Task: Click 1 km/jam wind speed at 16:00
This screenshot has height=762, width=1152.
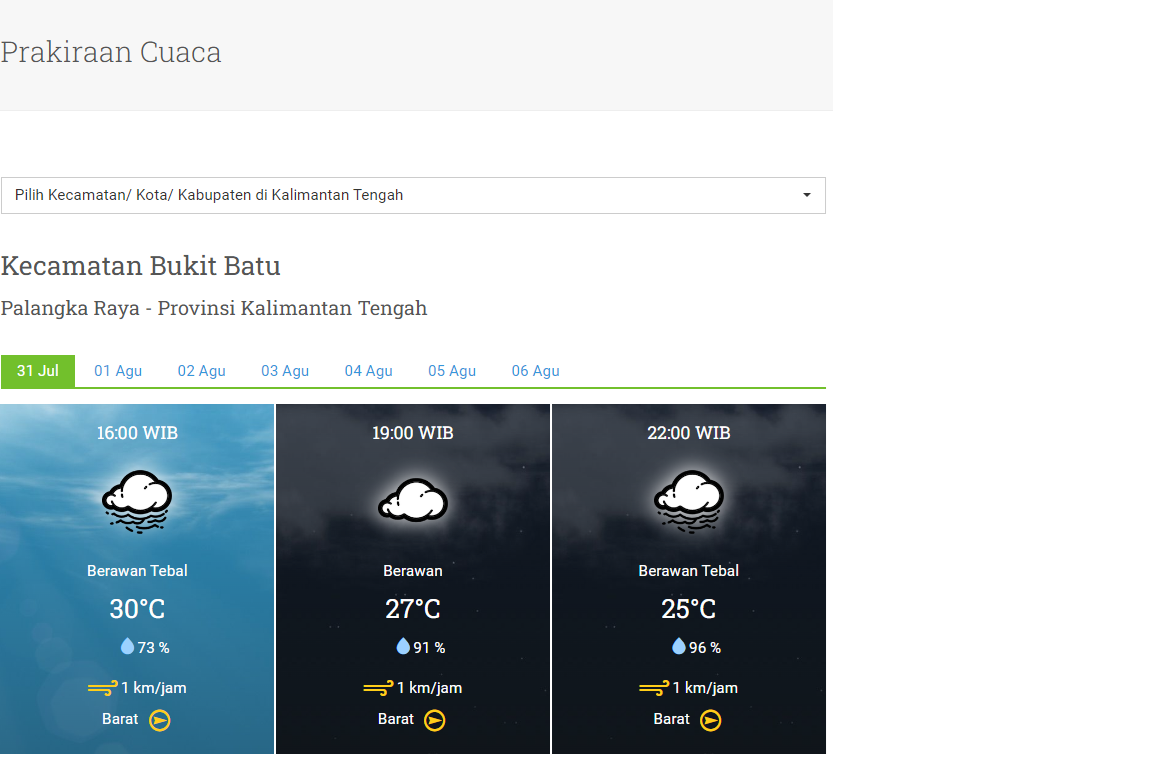Action: coord(154,688)
